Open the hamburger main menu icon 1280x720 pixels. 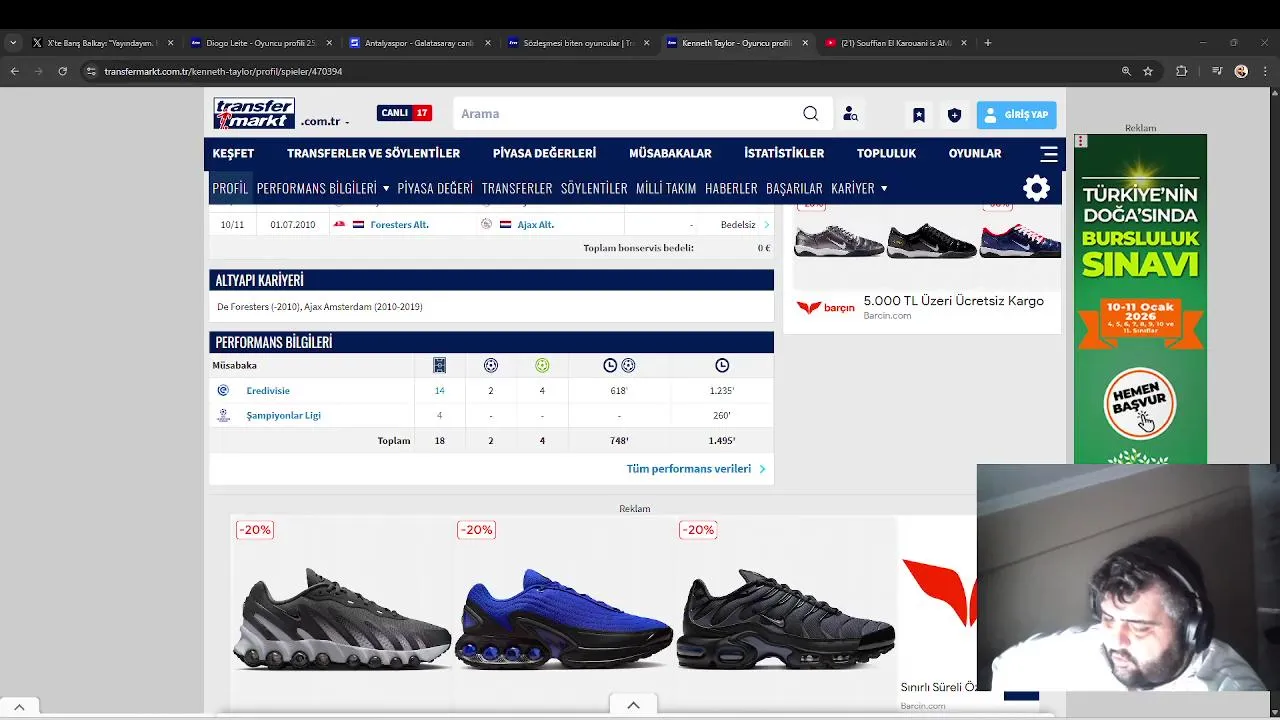(x=1049, y=154)
